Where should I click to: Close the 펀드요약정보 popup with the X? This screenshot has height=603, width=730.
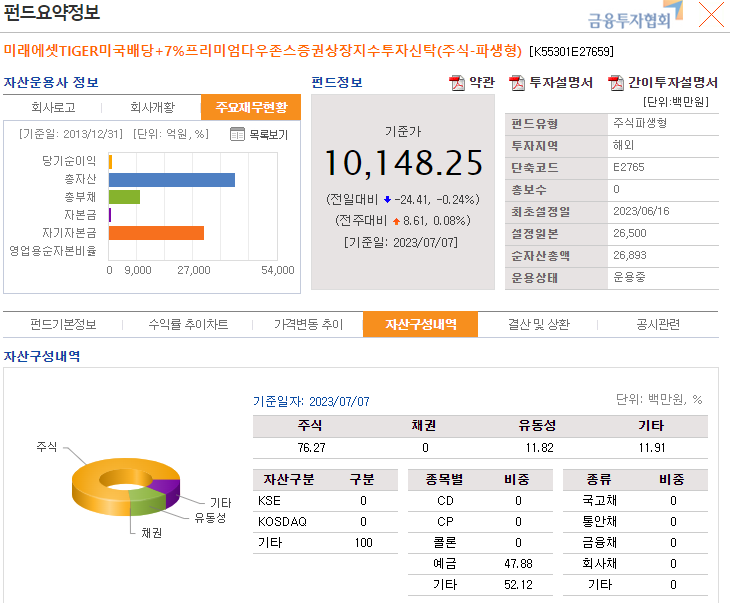(711, 14)
